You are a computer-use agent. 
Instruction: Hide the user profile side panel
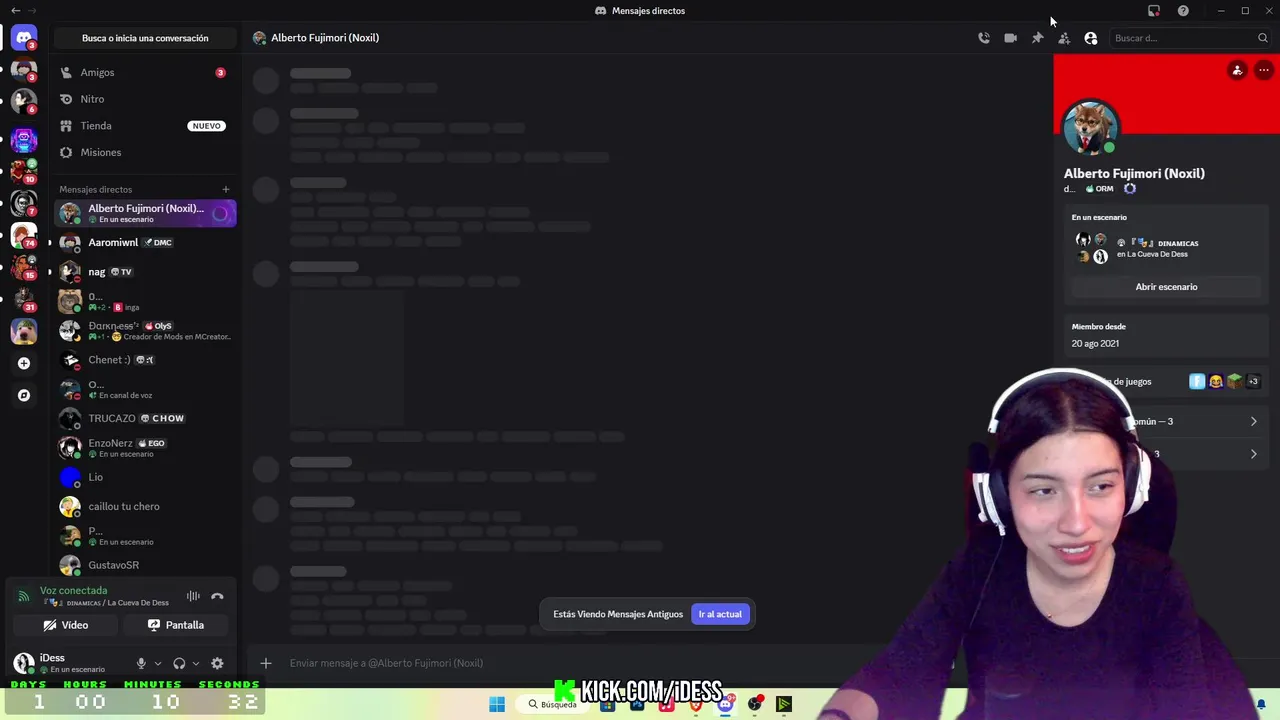click(x=1091, y=38)
